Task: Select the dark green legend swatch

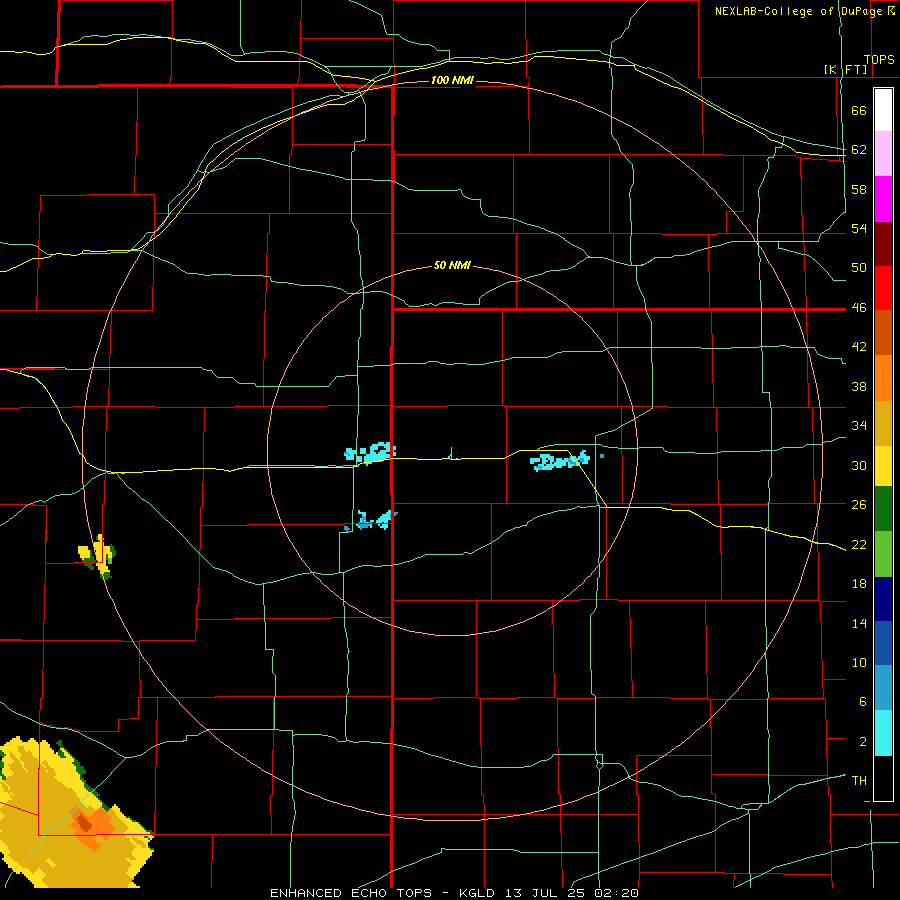Action: [883, 509]
